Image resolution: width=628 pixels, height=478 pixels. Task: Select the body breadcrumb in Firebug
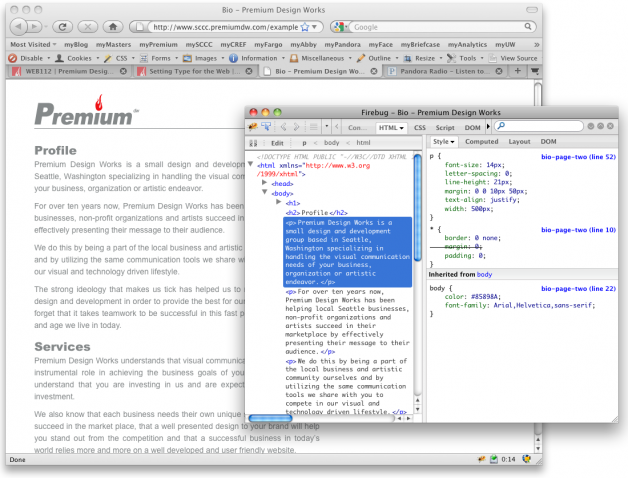point(332,143)
